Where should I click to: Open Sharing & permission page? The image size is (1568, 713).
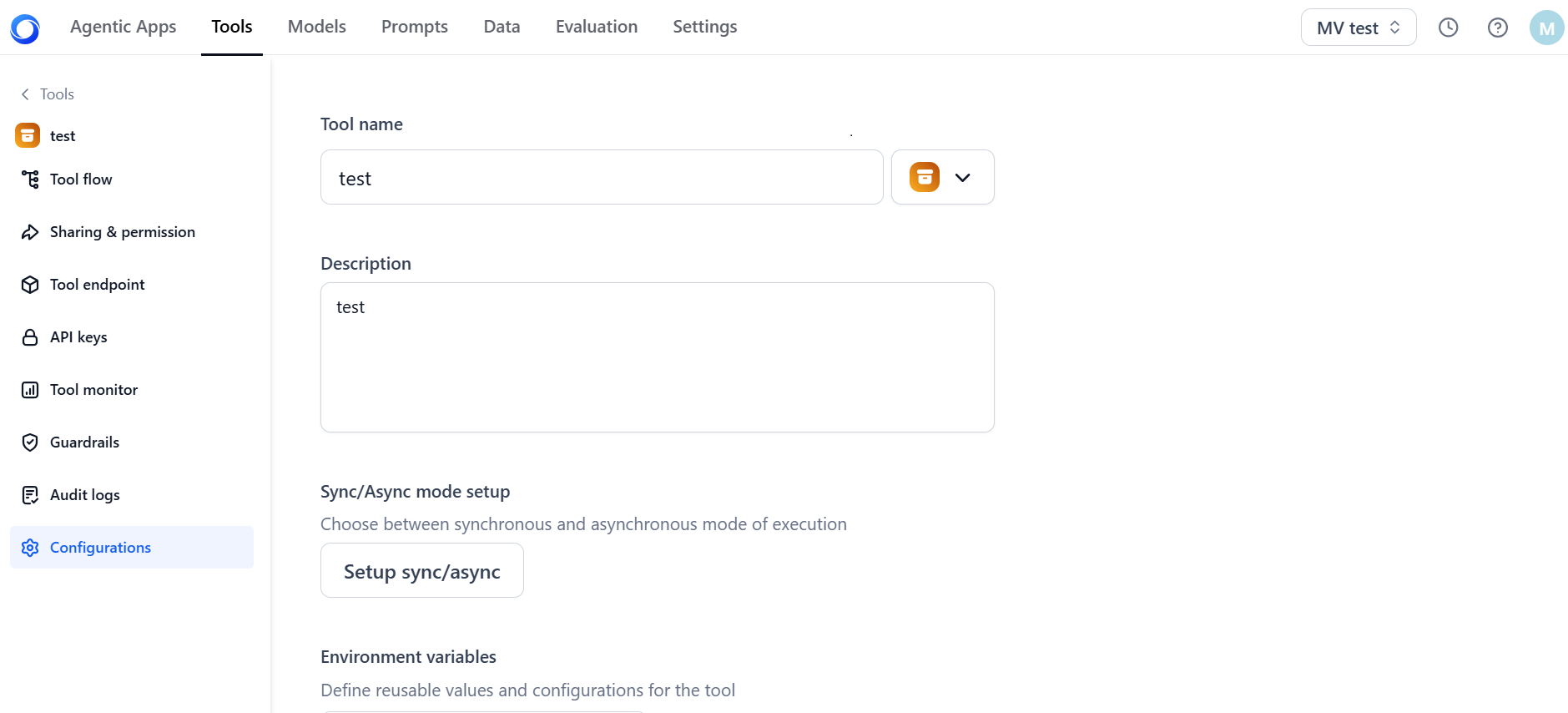click(122, 232)
